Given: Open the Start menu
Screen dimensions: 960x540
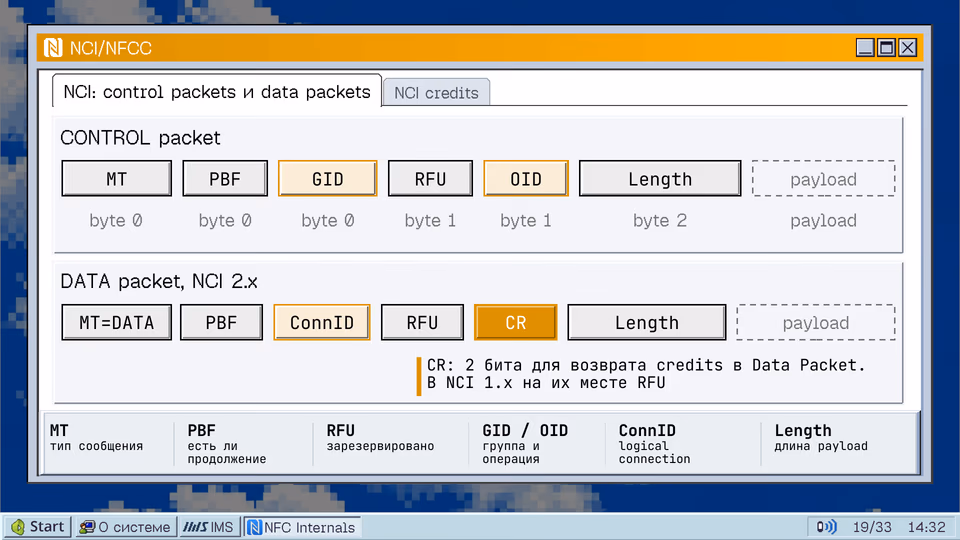Looking at the screenshot, I should coord(38,527).
